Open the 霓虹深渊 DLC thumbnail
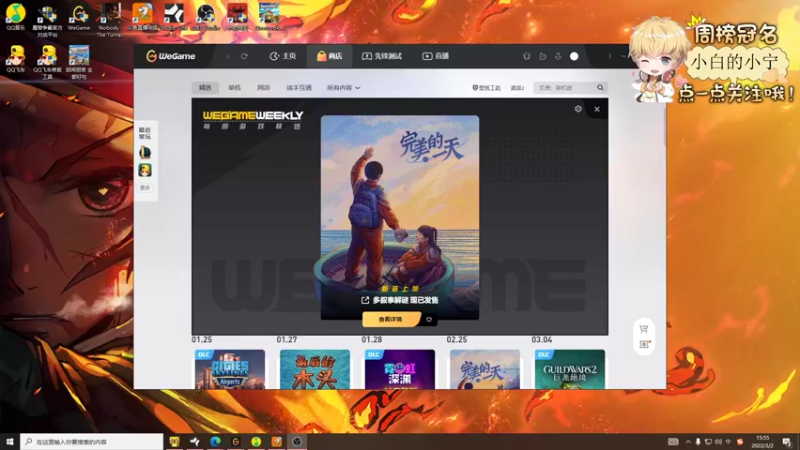800x450 pixels. coord(400,369)
